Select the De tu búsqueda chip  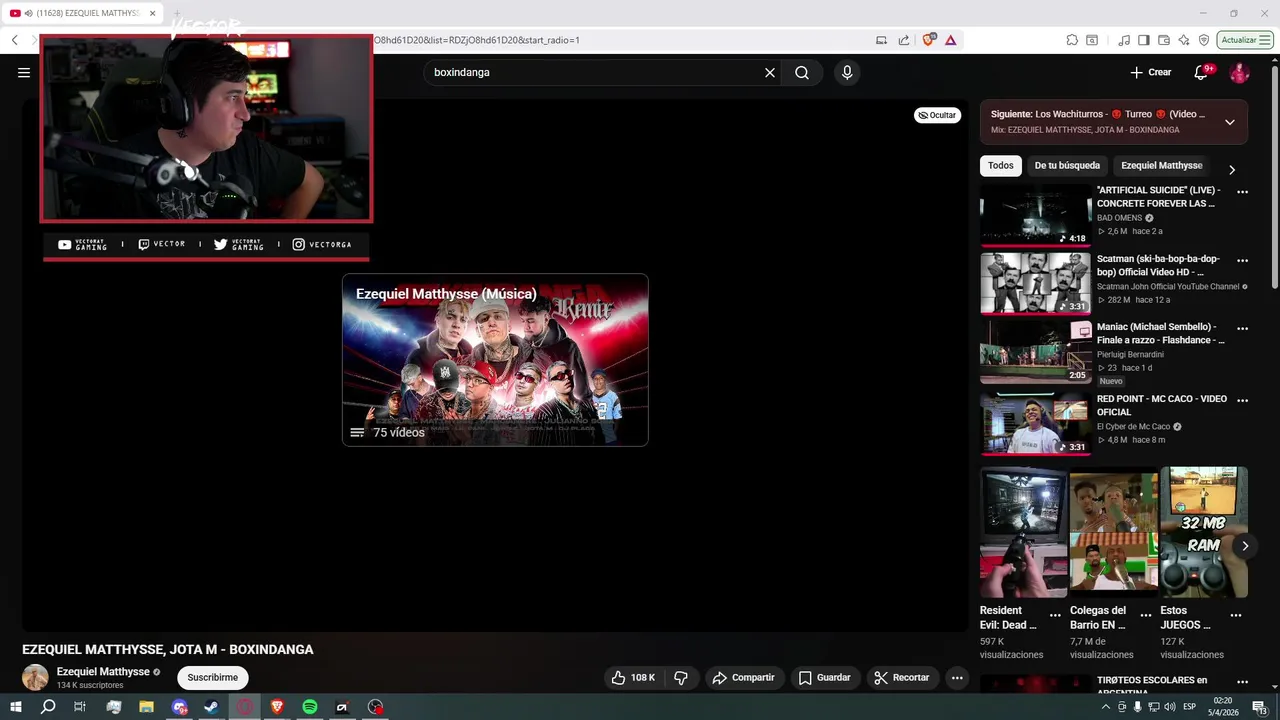(x=1067, y=166)
